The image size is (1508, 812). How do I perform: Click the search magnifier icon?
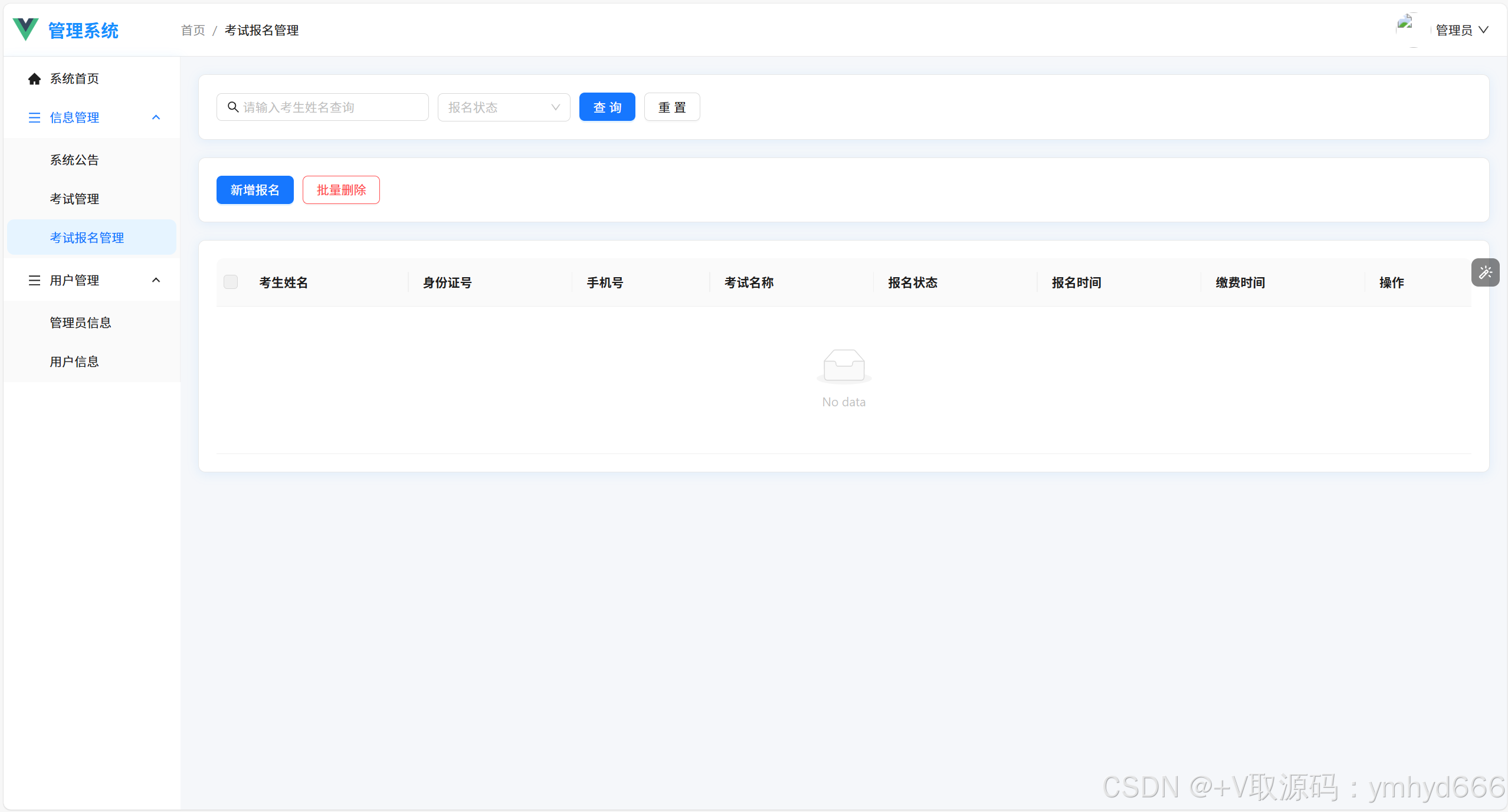(x=233, y=107)
